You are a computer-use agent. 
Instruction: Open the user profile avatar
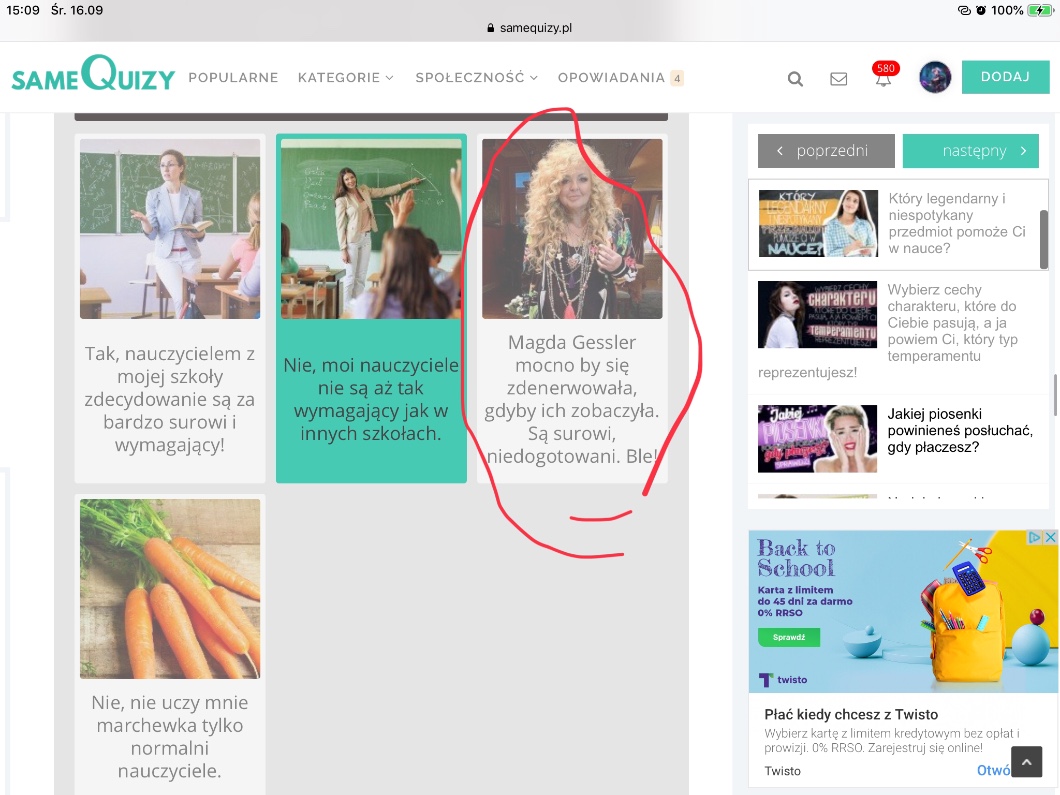935,77
